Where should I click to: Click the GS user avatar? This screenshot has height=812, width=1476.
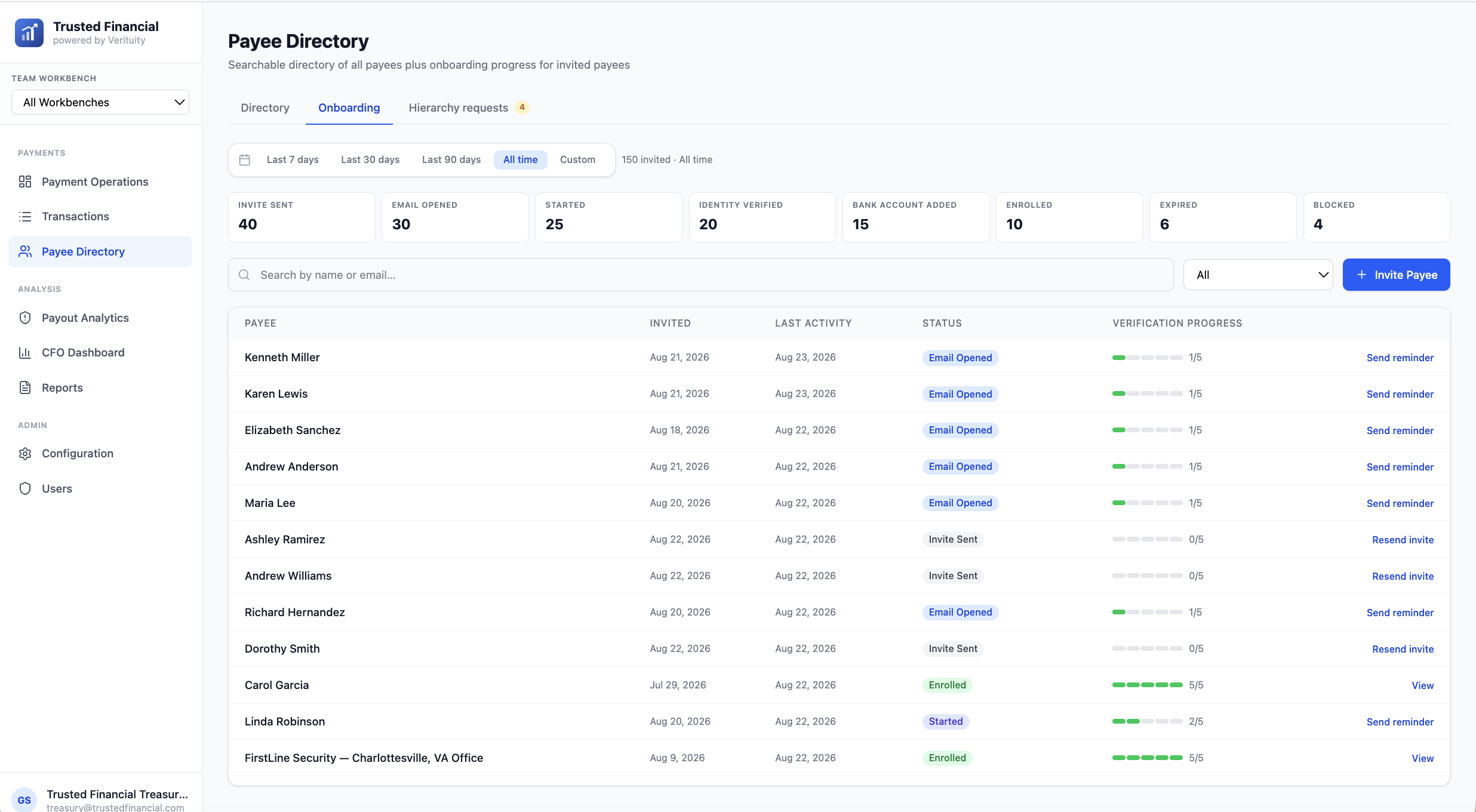[x=24, y=799]
